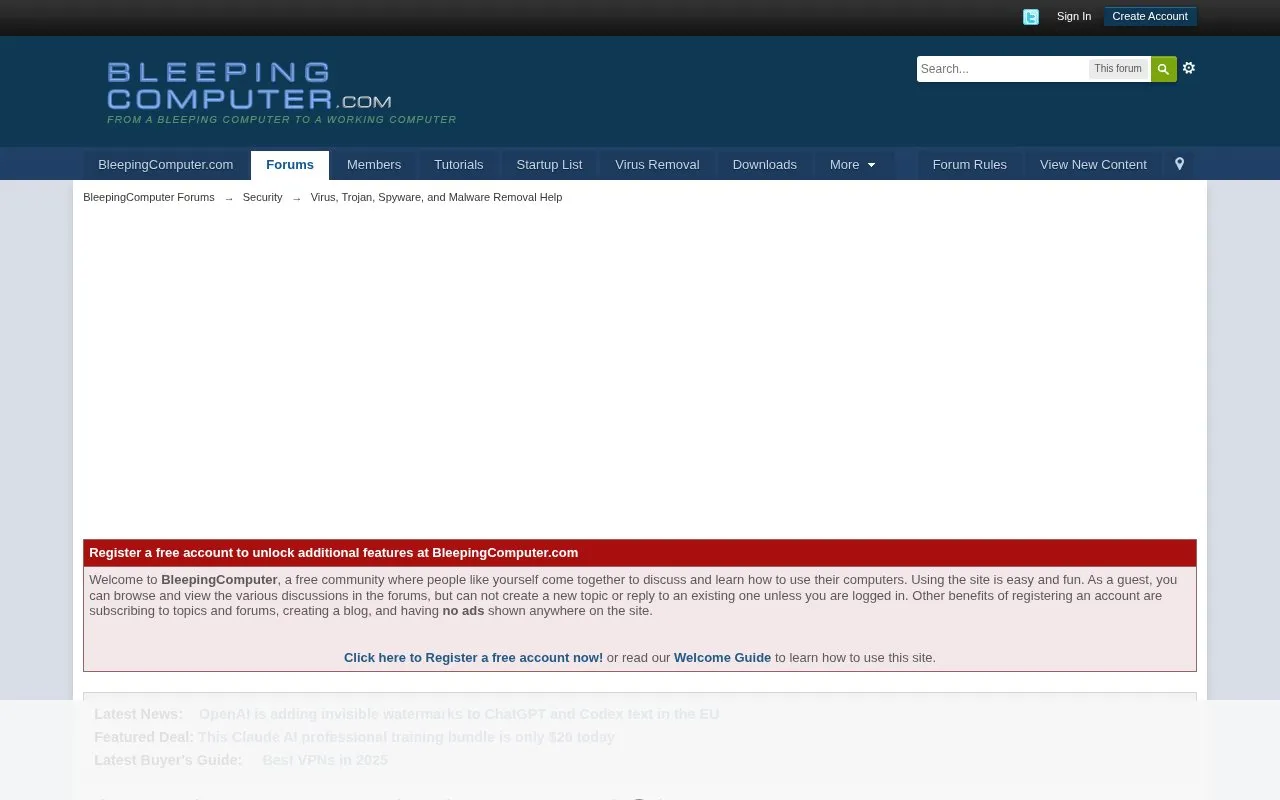Open the Welcome Guide link
Viewport: 1280px width, 800px height.
[x=722, y=658]
